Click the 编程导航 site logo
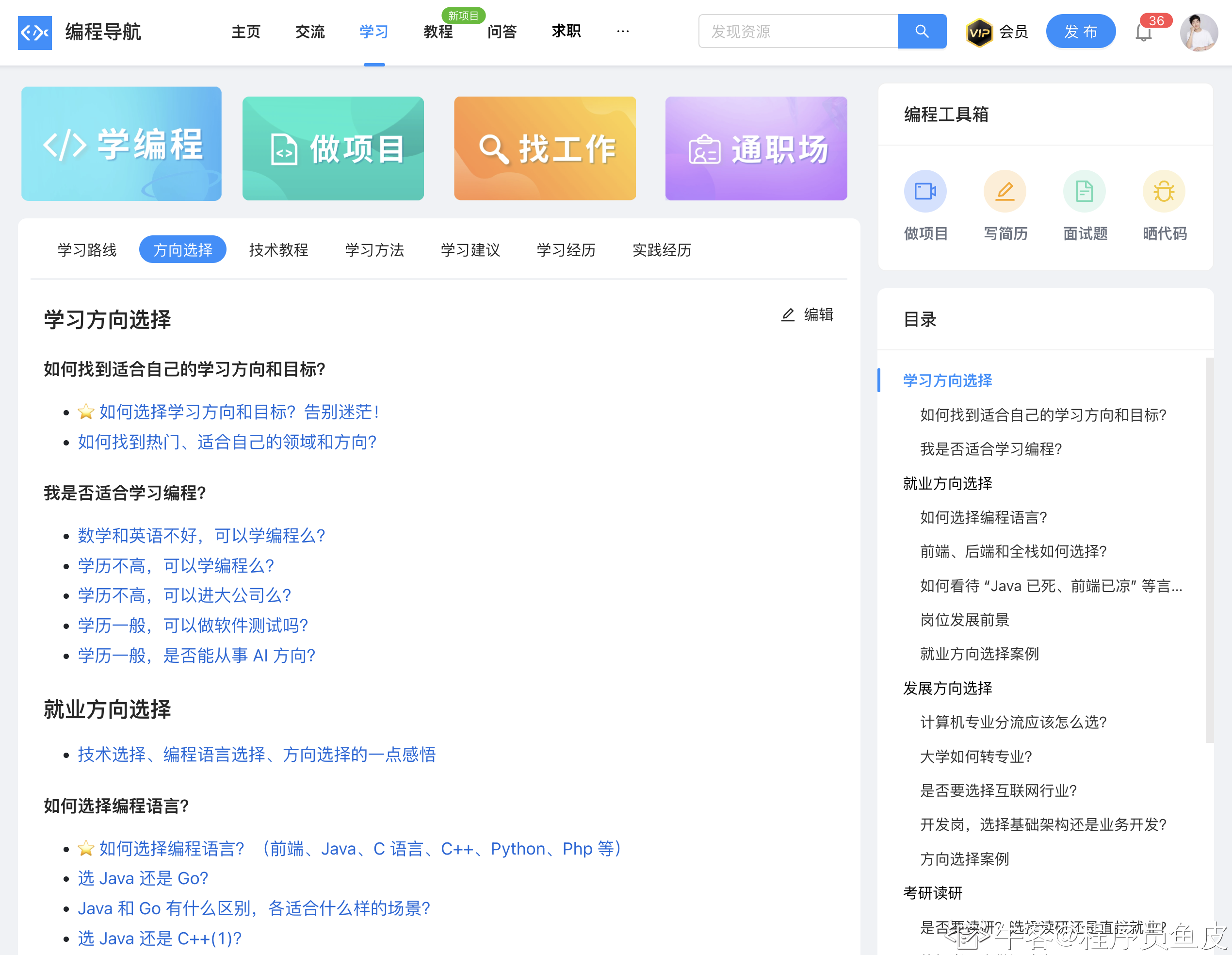Image resolution: width=1232 pixels, height=955 pixels. [35, 32]
